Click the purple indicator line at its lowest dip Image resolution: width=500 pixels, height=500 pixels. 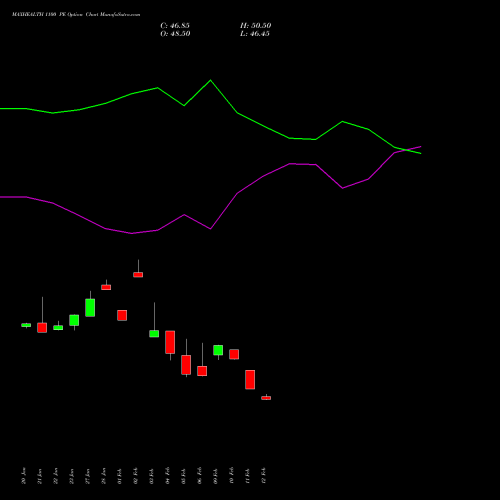[x=132, y=233]
